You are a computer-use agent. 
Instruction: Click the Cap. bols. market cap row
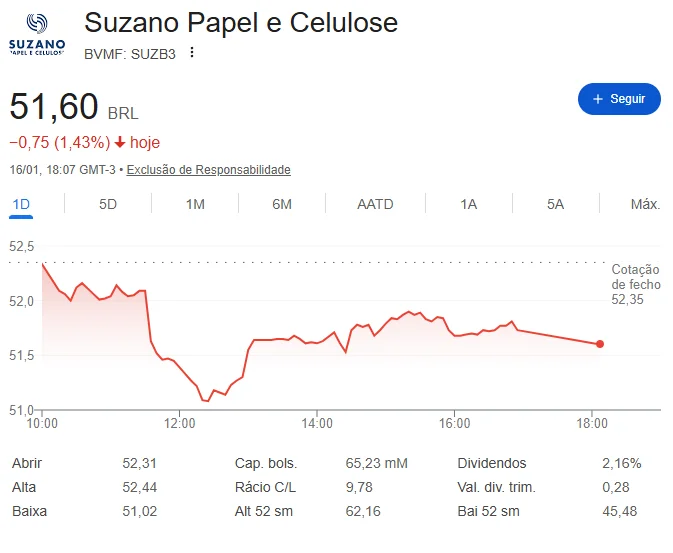pos(320,464)
